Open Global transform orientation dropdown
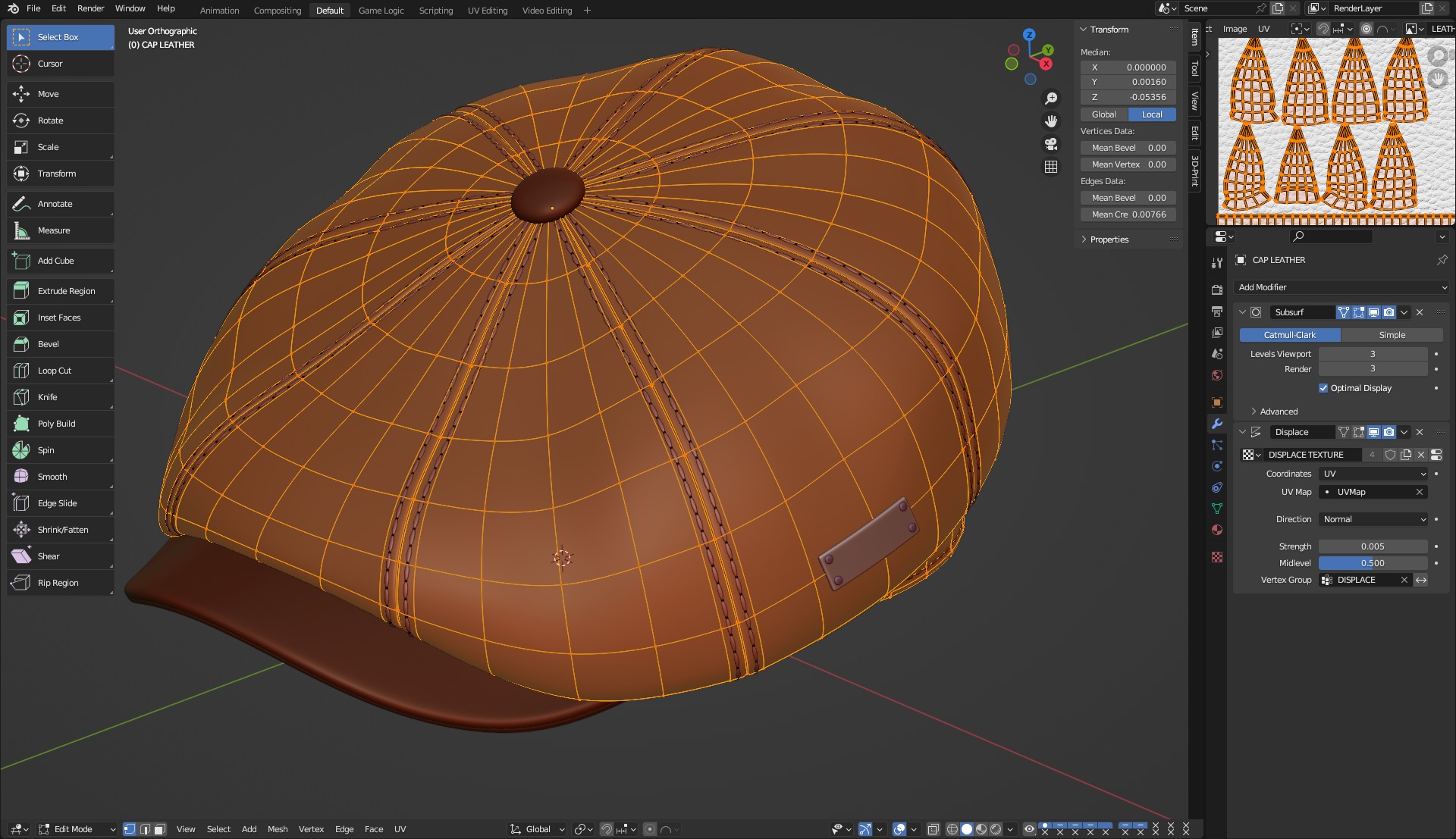Image resolution: width=1456 pixels, height=839 pixels. click(x=538, y=829)
